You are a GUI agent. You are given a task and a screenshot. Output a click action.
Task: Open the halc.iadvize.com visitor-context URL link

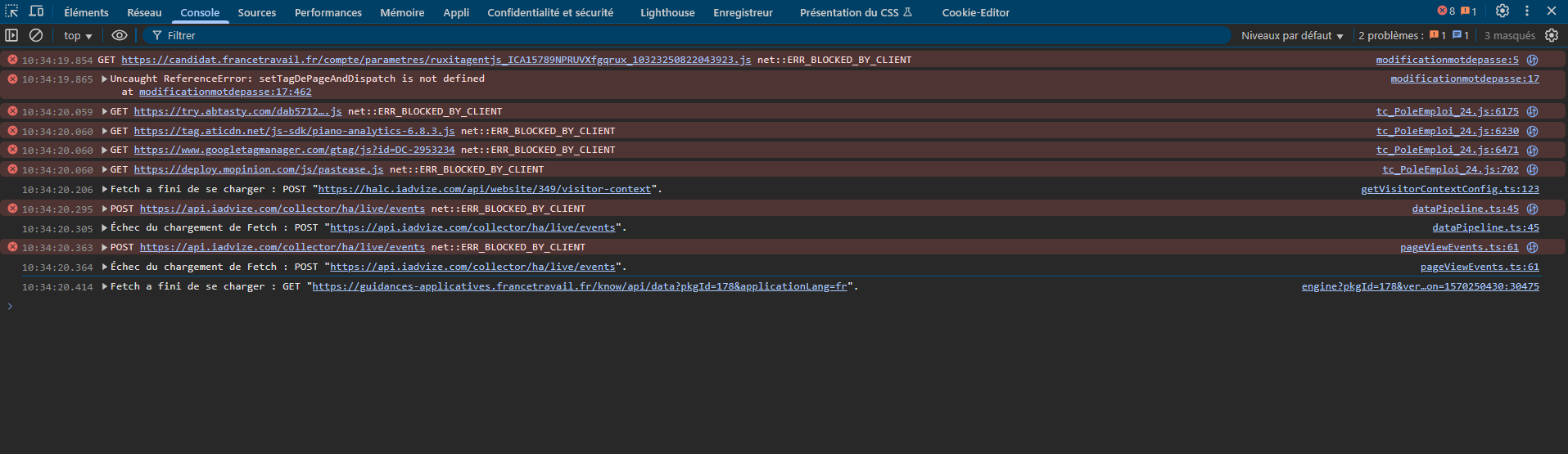click(x=485, y=189)
